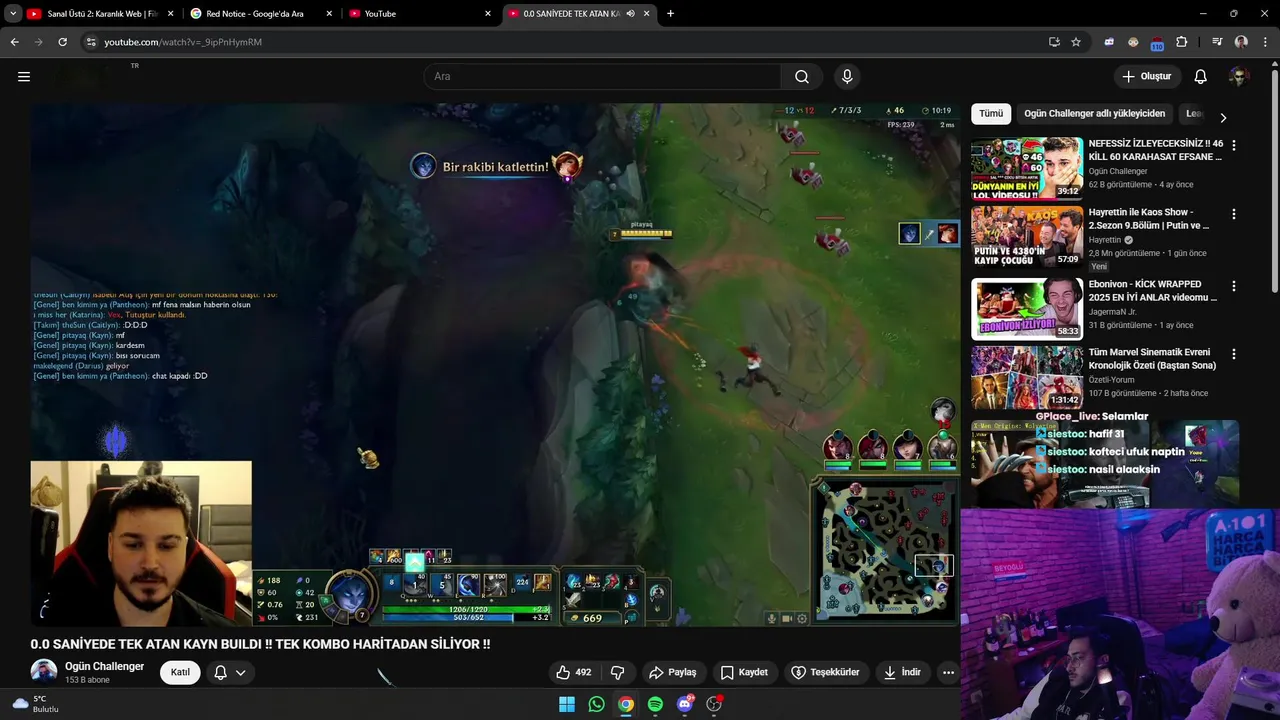1280x720 pixels.
Task: Open more actions three-dot below video
Action: pos(948,672)
